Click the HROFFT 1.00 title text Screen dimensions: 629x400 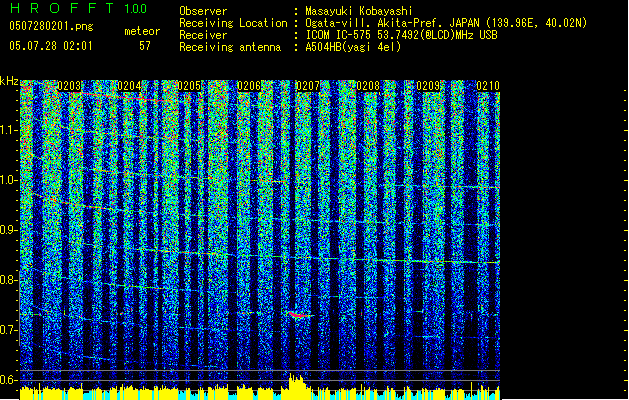tap(79, 8)
